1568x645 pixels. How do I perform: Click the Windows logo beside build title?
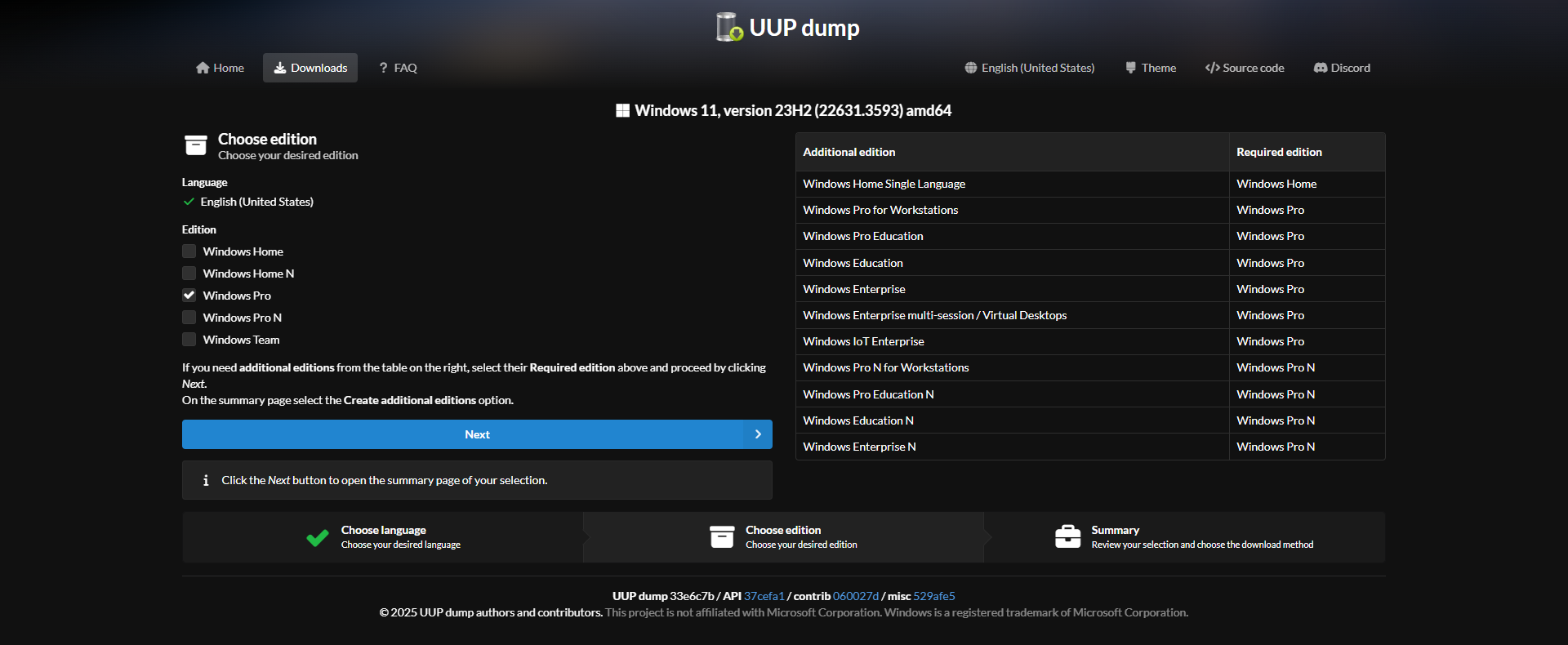(x=623, y=110)
